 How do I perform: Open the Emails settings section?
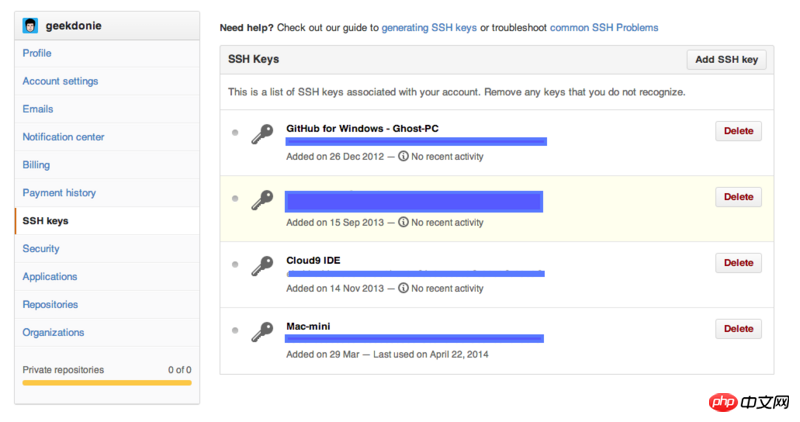[38, 109]
